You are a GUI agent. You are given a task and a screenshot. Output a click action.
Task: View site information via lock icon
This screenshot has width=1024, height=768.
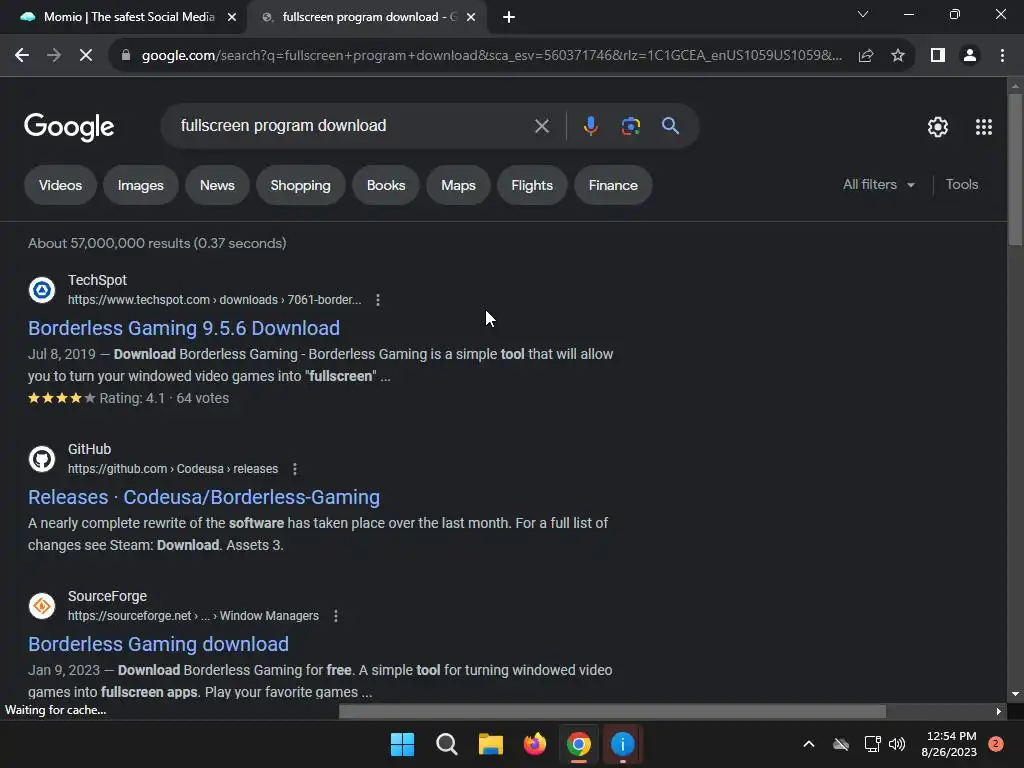click(125, 56)
